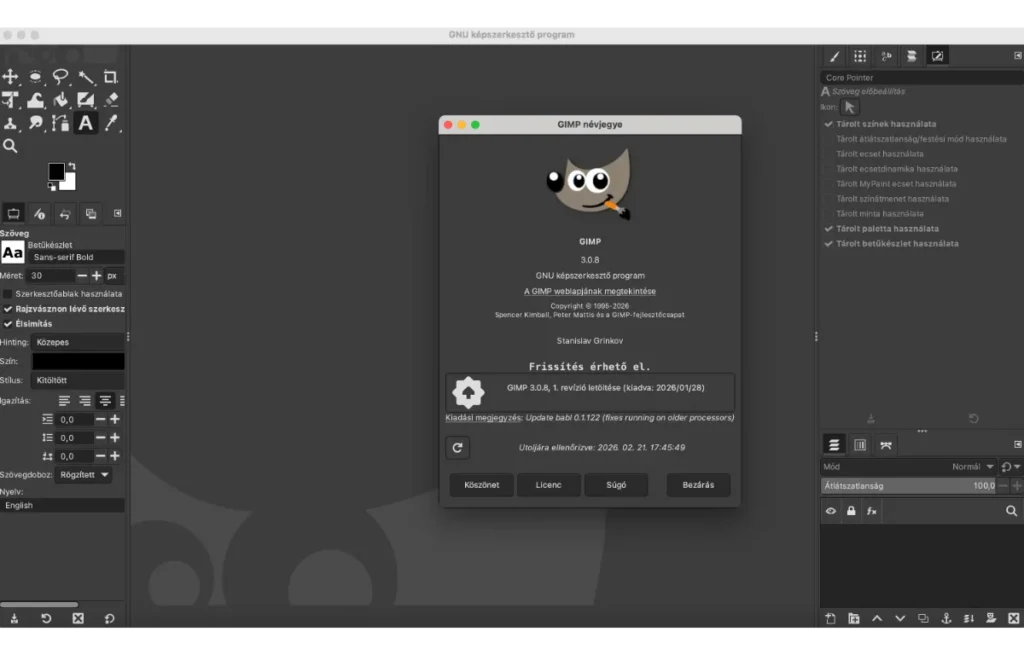Select the Free Select lasso tool
This screenshot has height=655, width=1024.
(x=60, y=77)
